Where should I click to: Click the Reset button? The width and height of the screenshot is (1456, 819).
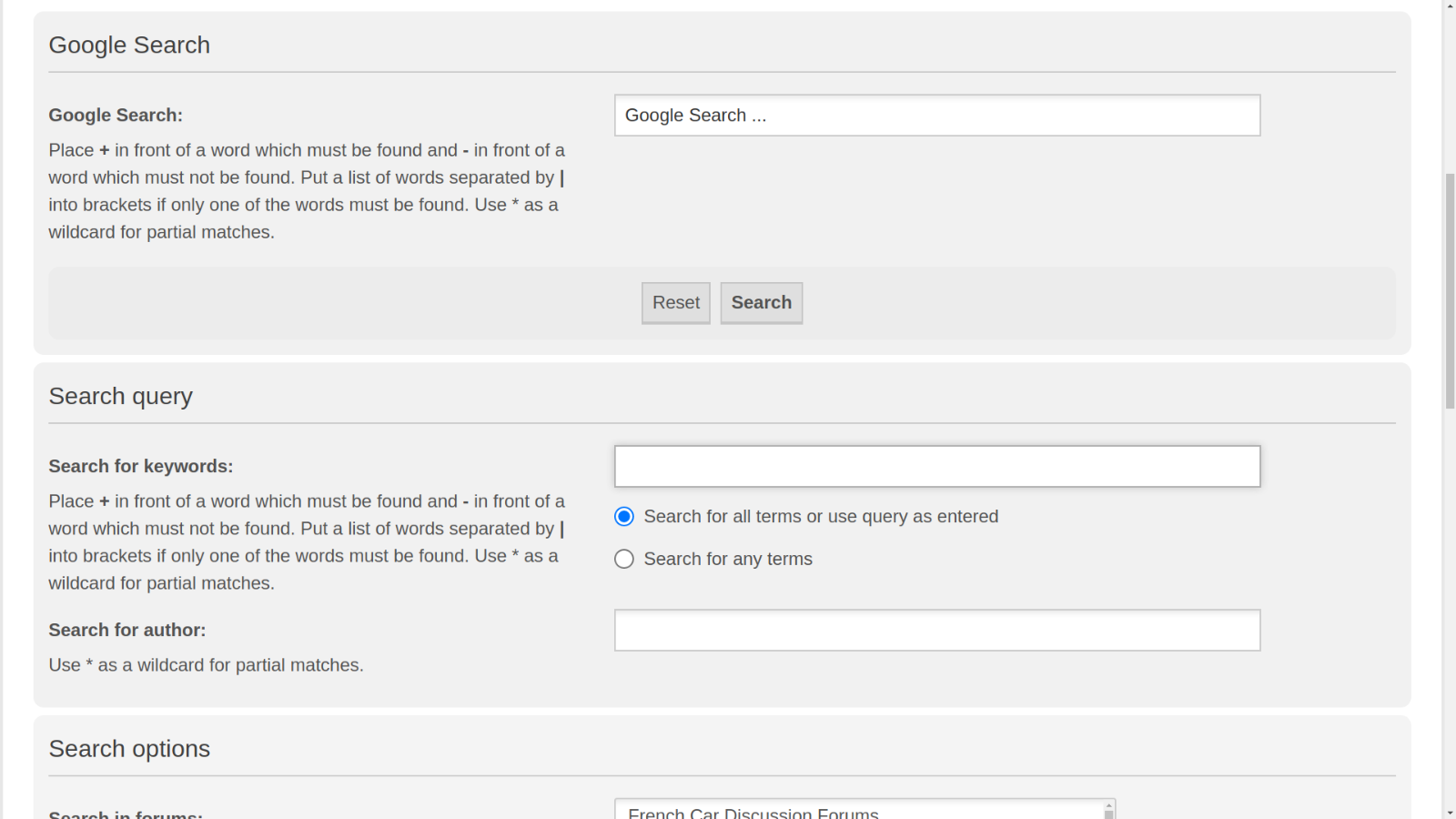676,303
